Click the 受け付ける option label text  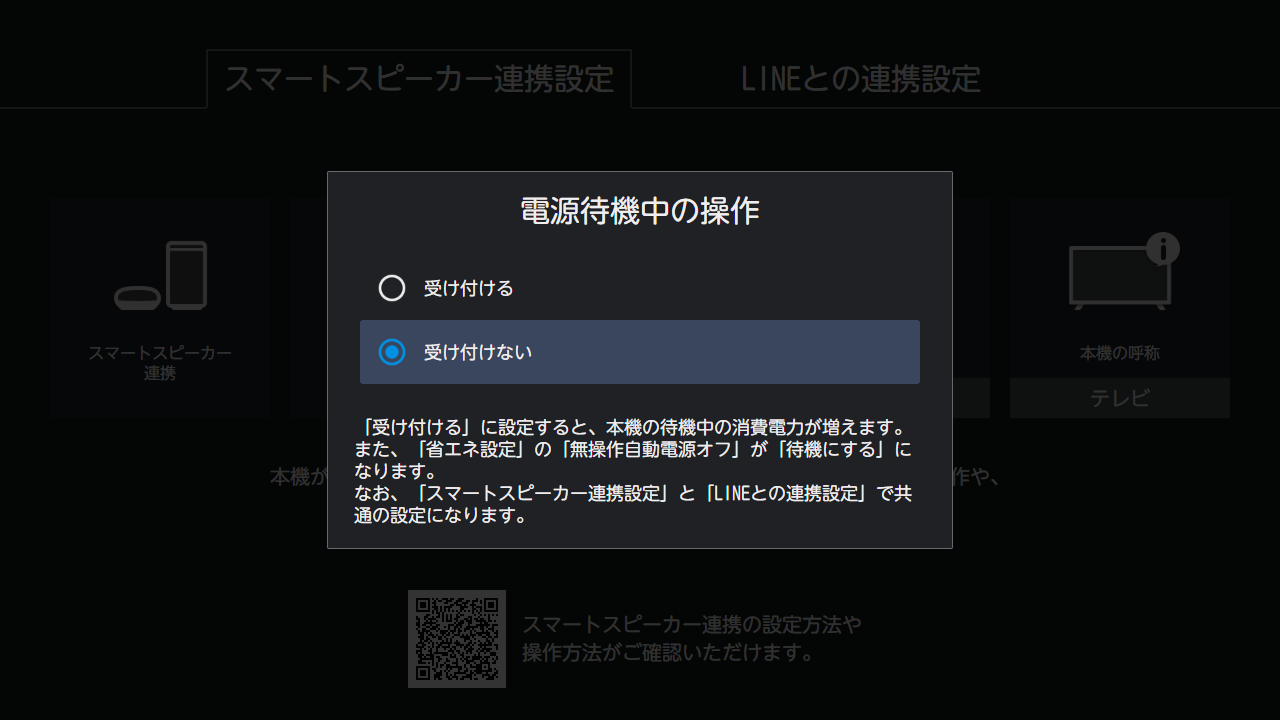click(468, 289)
